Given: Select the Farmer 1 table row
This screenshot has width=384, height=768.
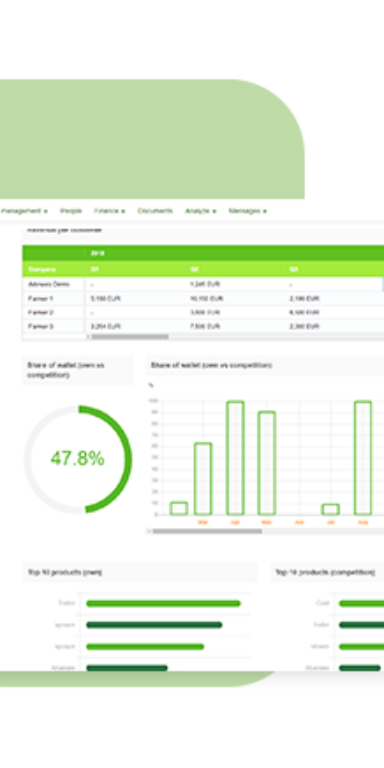Looking at the screenshot, I should point(203,298).
